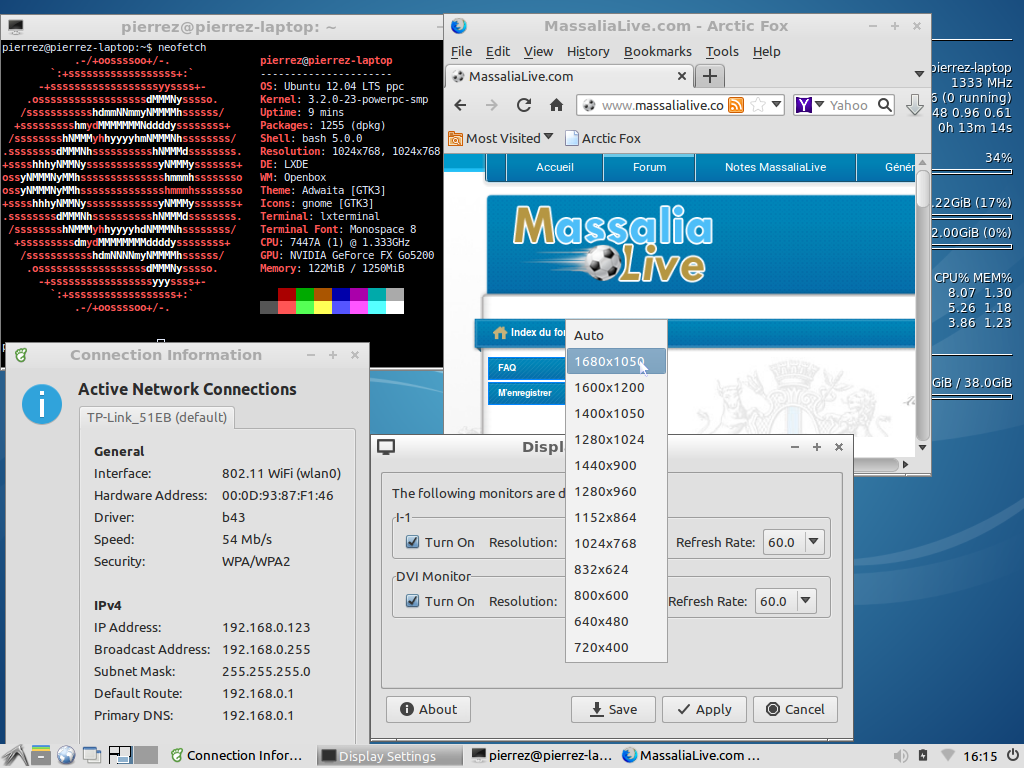Open a new tab with plus button
The image size is (1024, 768).
(710, 76)
